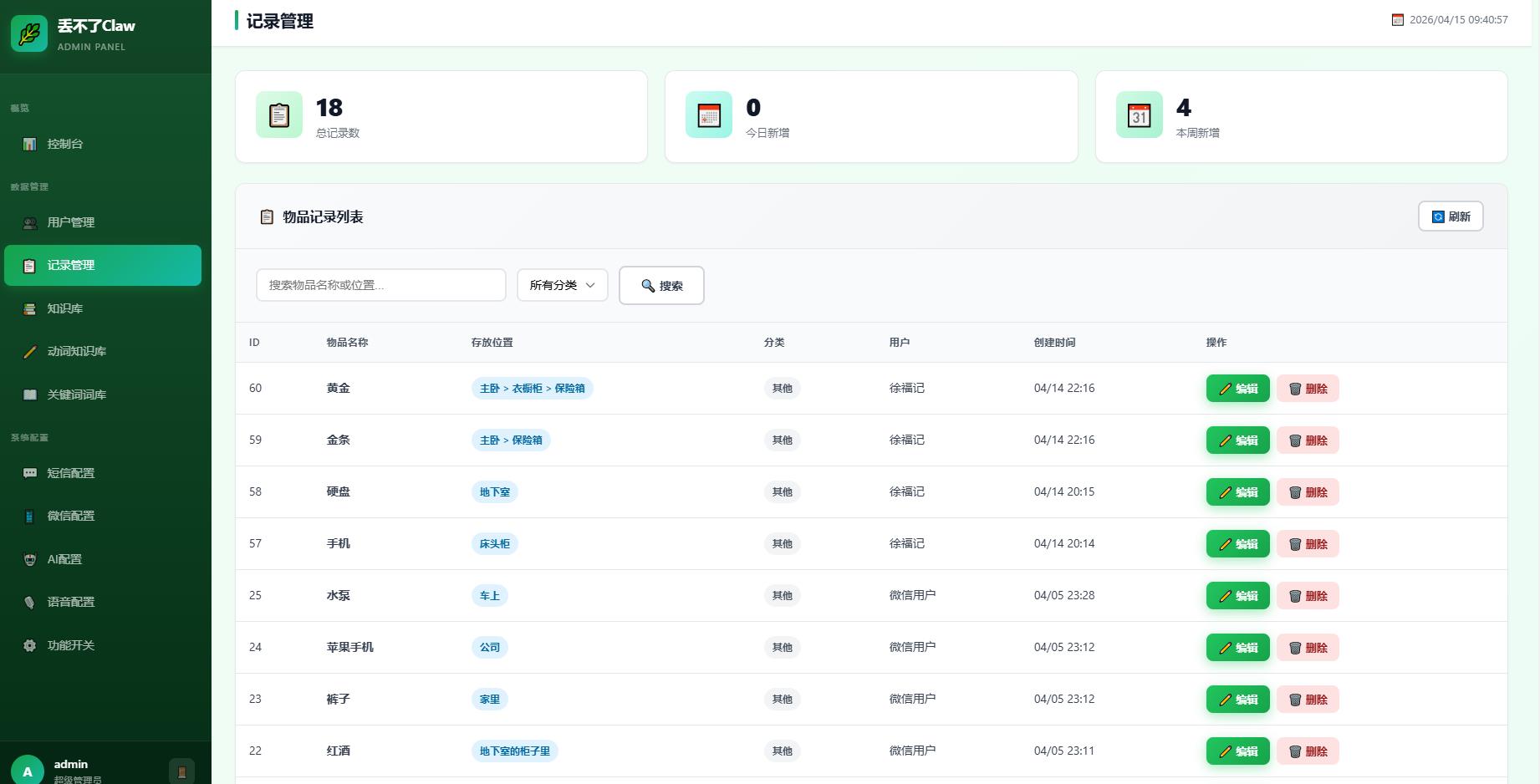
Task: Click the calendar icon beside the timestamp
Action: point(1397,20)
